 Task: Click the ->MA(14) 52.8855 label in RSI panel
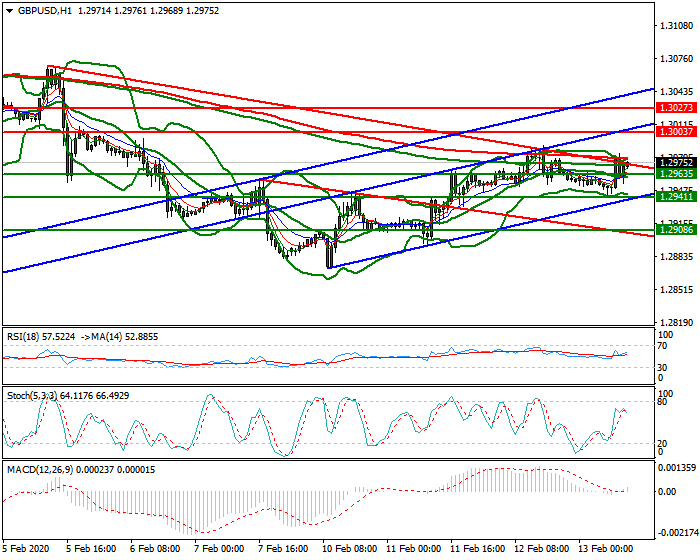tap(119, 337)
